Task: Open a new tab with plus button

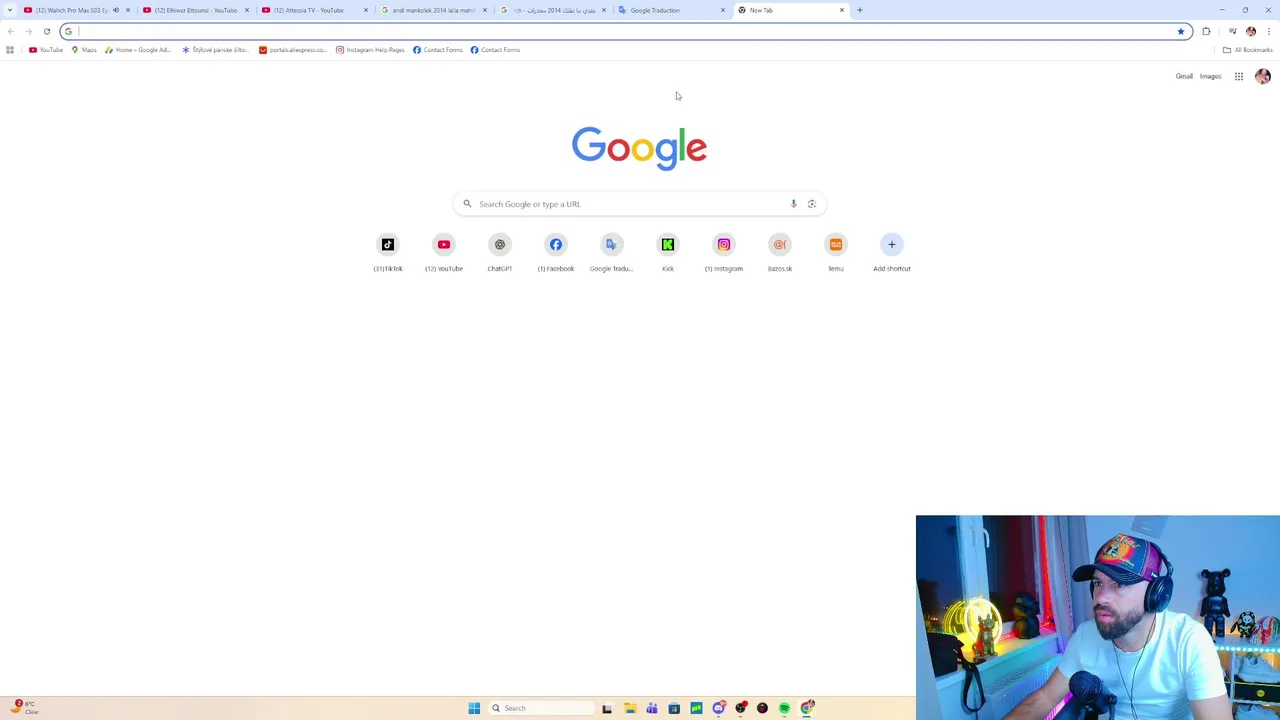Action: click(860, 10)
